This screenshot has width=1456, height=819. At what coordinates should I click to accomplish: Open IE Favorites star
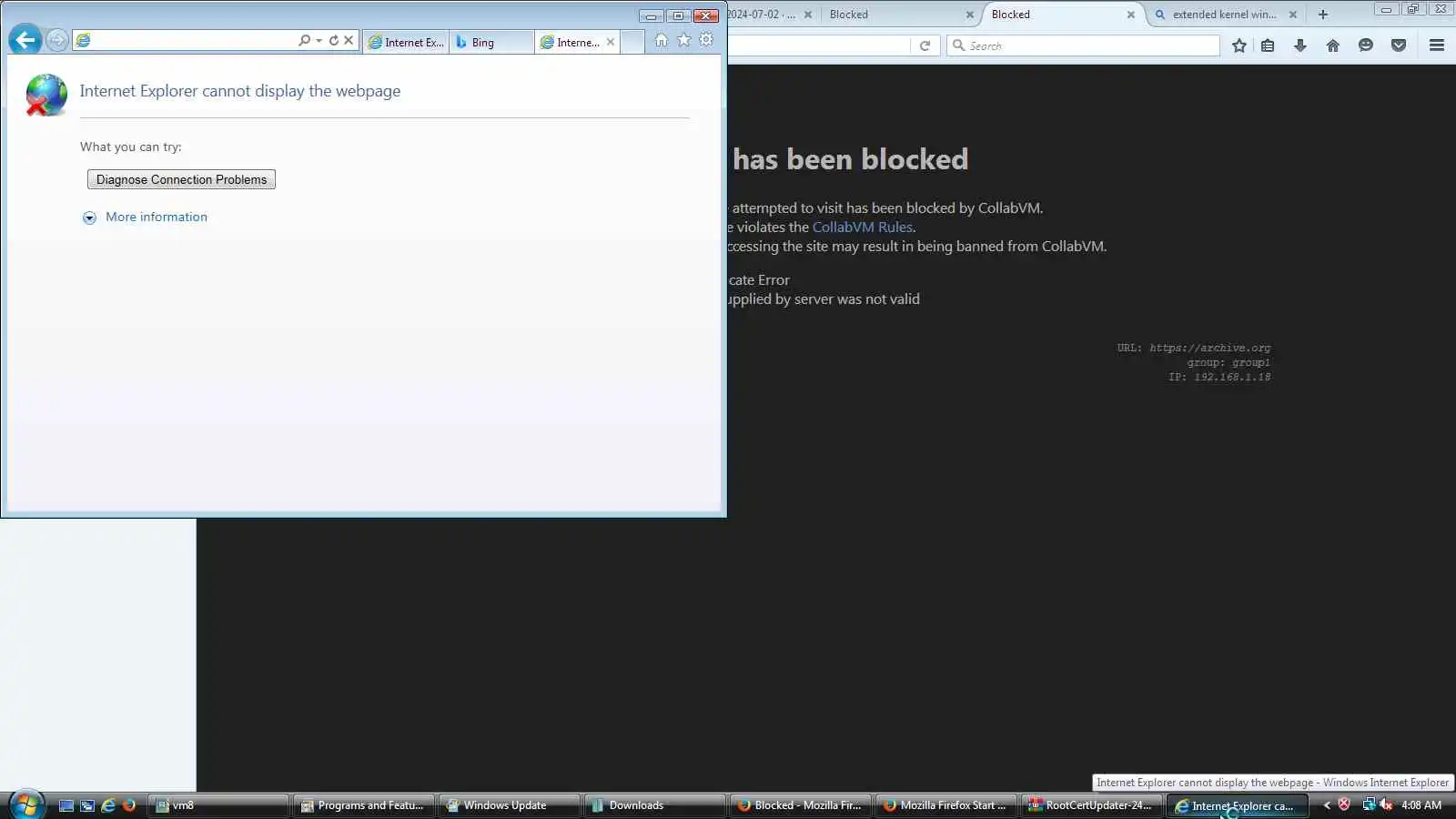click(x=684, y=40)
